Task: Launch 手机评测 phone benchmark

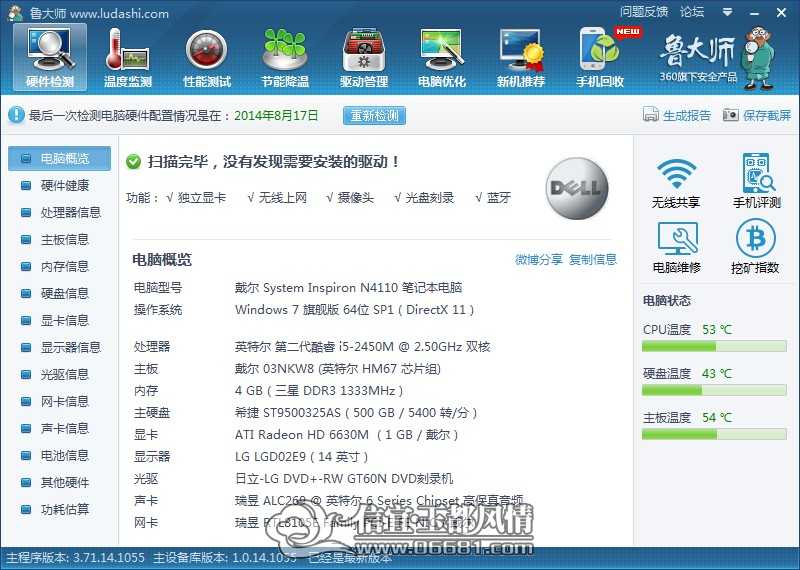Action: 757,181
